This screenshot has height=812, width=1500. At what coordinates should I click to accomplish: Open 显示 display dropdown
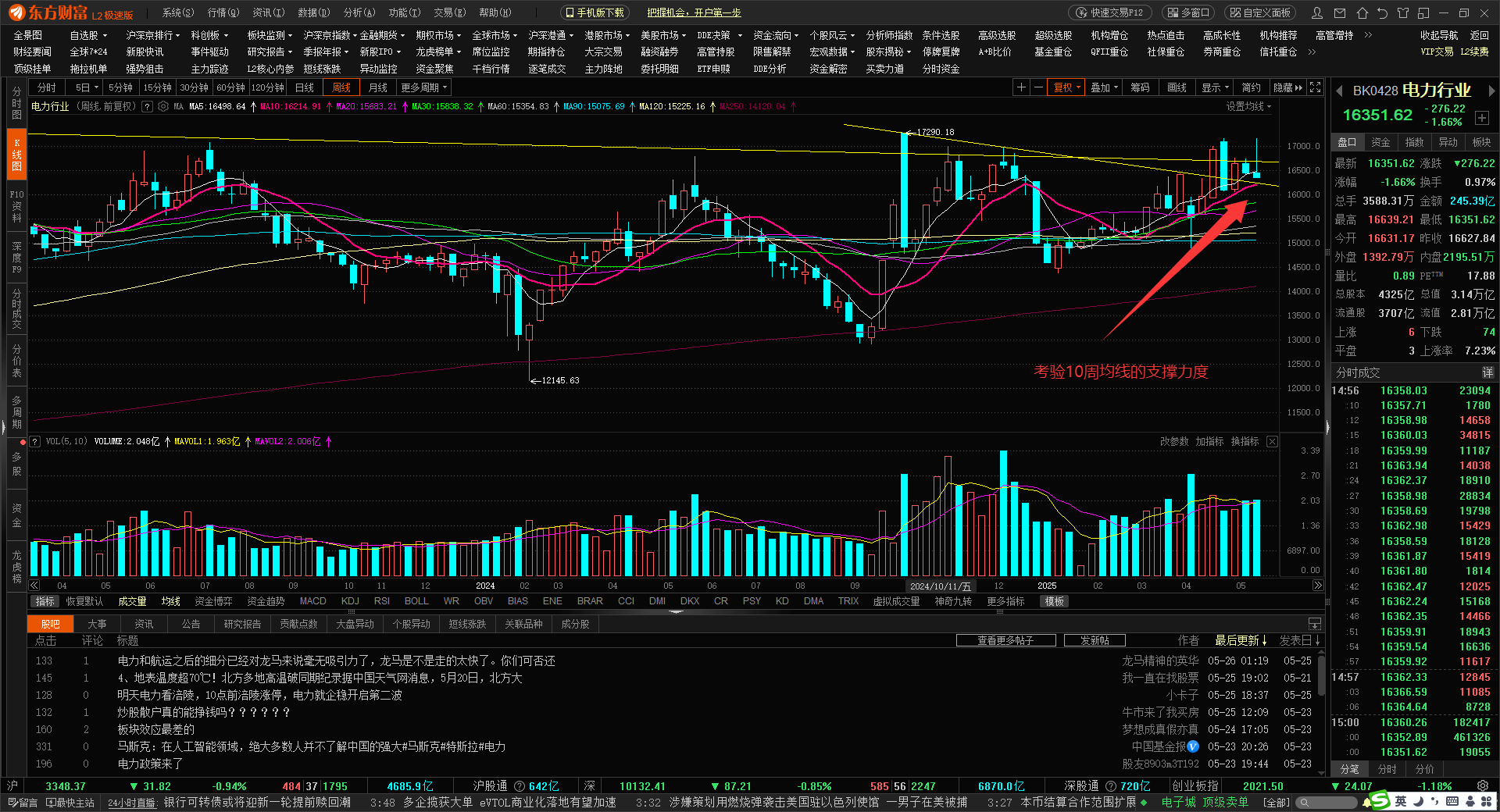[x=1215, y=87]
